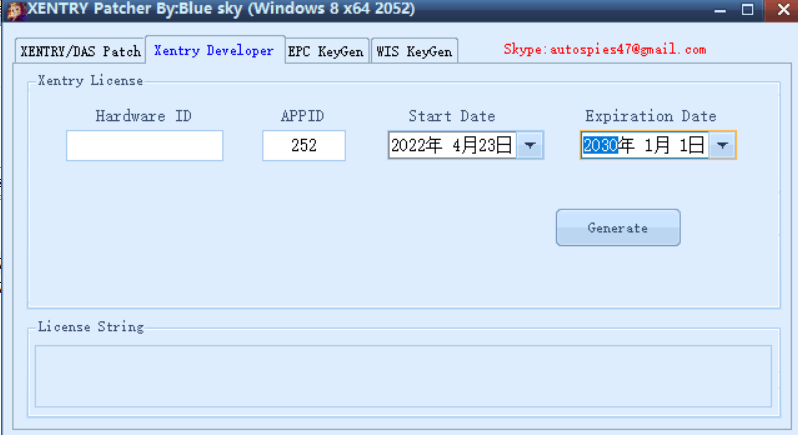The height and width of the screenshot is (435, 798).
Task: Minimize the XENTRY Patcher window
Action: click(720, 10)
